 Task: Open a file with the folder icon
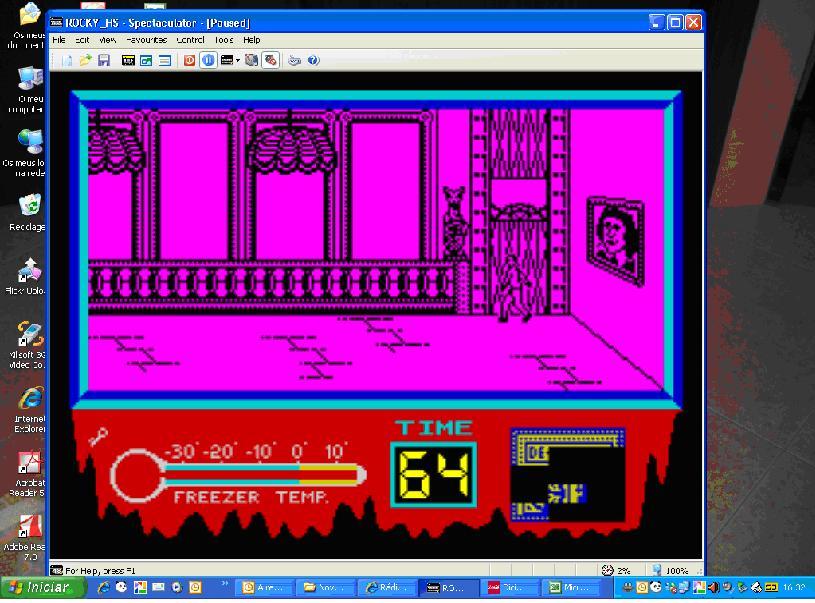[x=86, y=60]
